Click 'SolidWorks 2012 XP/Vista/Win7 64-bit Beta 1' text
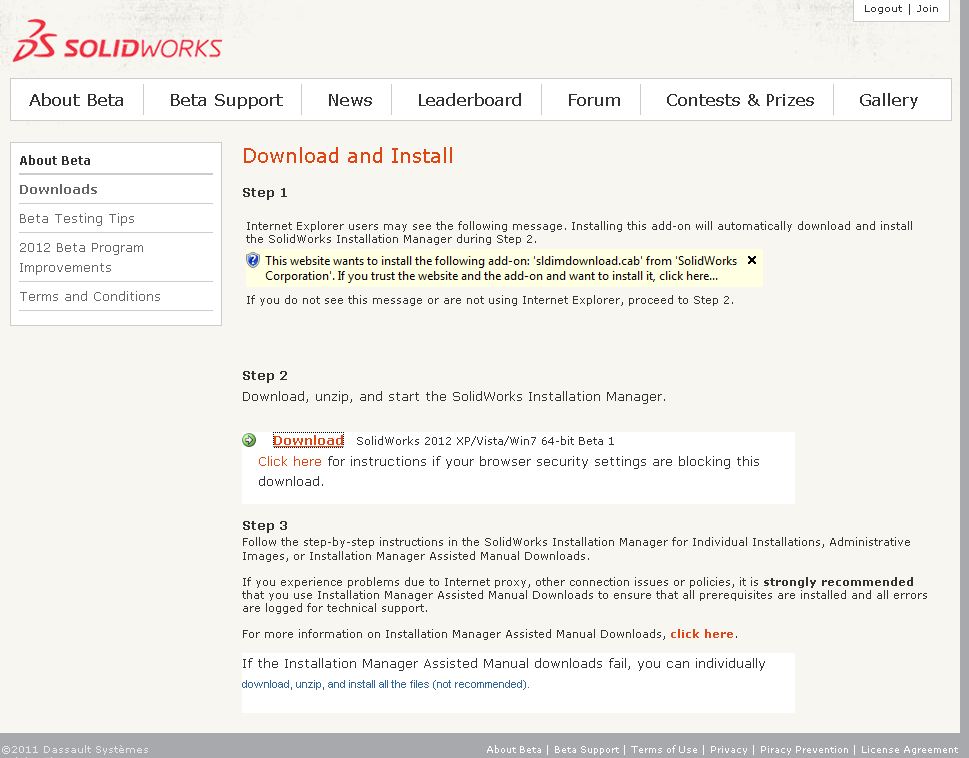The width and height of the screenshot is (969, 758). point(485,441)
